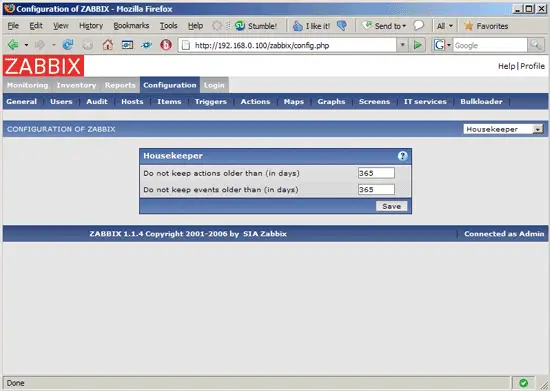
Task: Open the browser home page icon
Action: [x=108, y=45]
